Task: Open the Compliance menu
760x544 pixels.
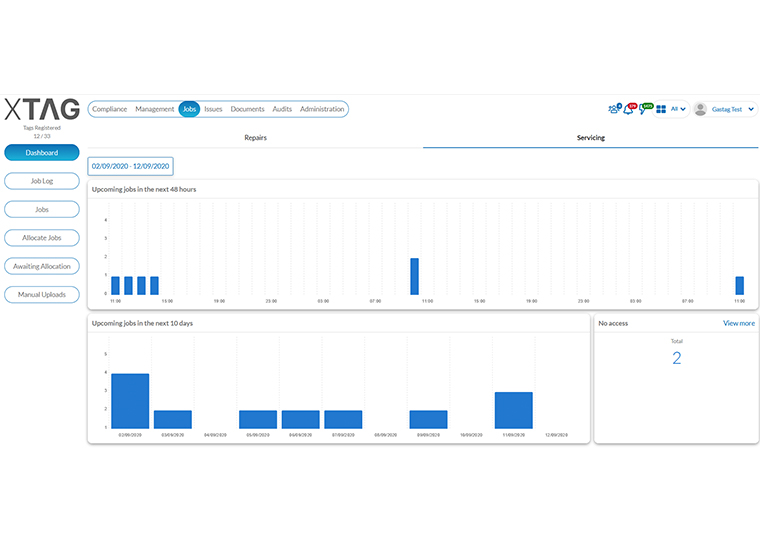Action: (x=110, y=109)
